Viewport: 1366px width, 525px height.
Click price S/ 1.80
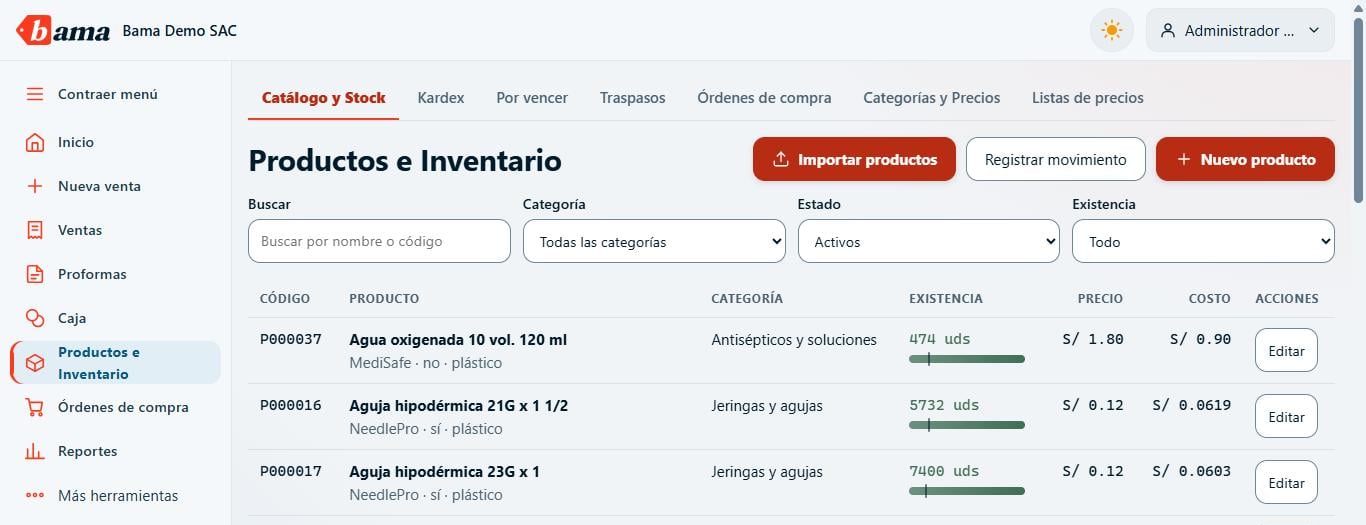click(1093, 339)
